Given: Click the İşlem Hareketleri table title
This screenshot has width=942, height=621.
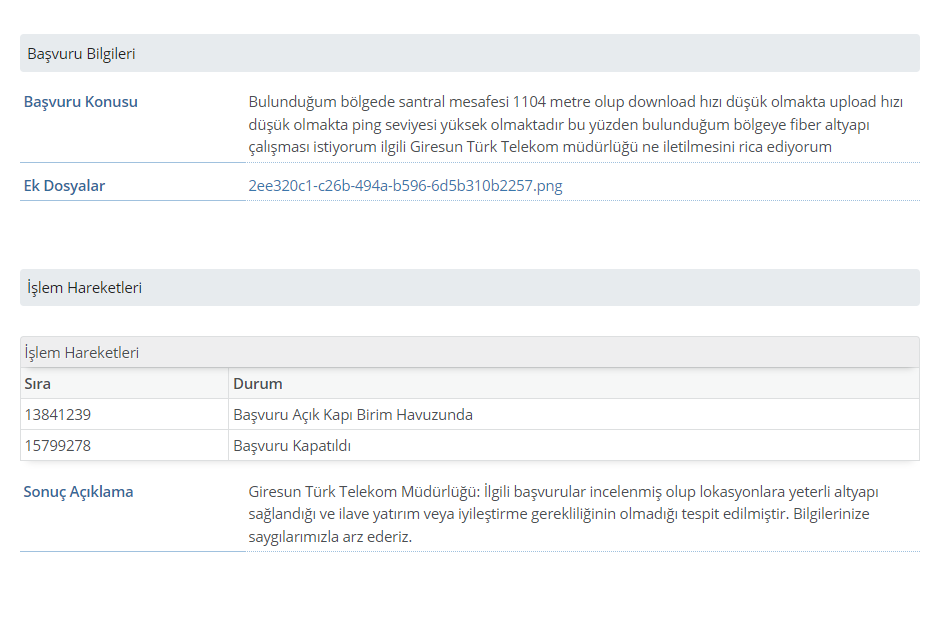Looking at the screenshot, I should point(82,353).
